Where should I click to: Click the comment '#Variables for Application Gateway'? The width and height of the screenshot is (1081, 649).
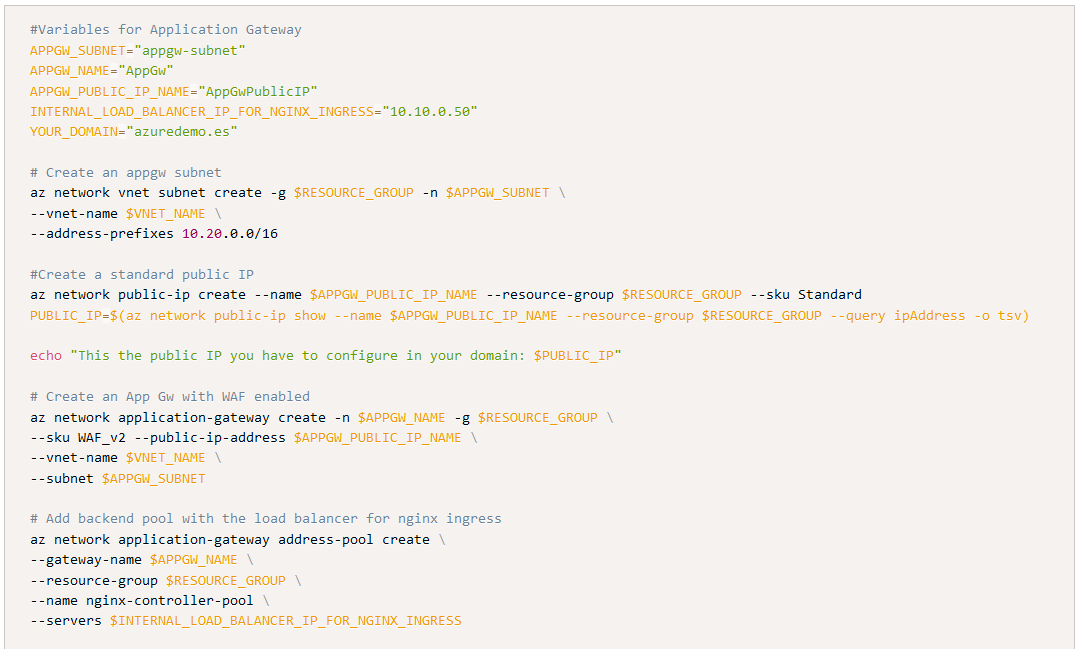[x=165, y=30]
